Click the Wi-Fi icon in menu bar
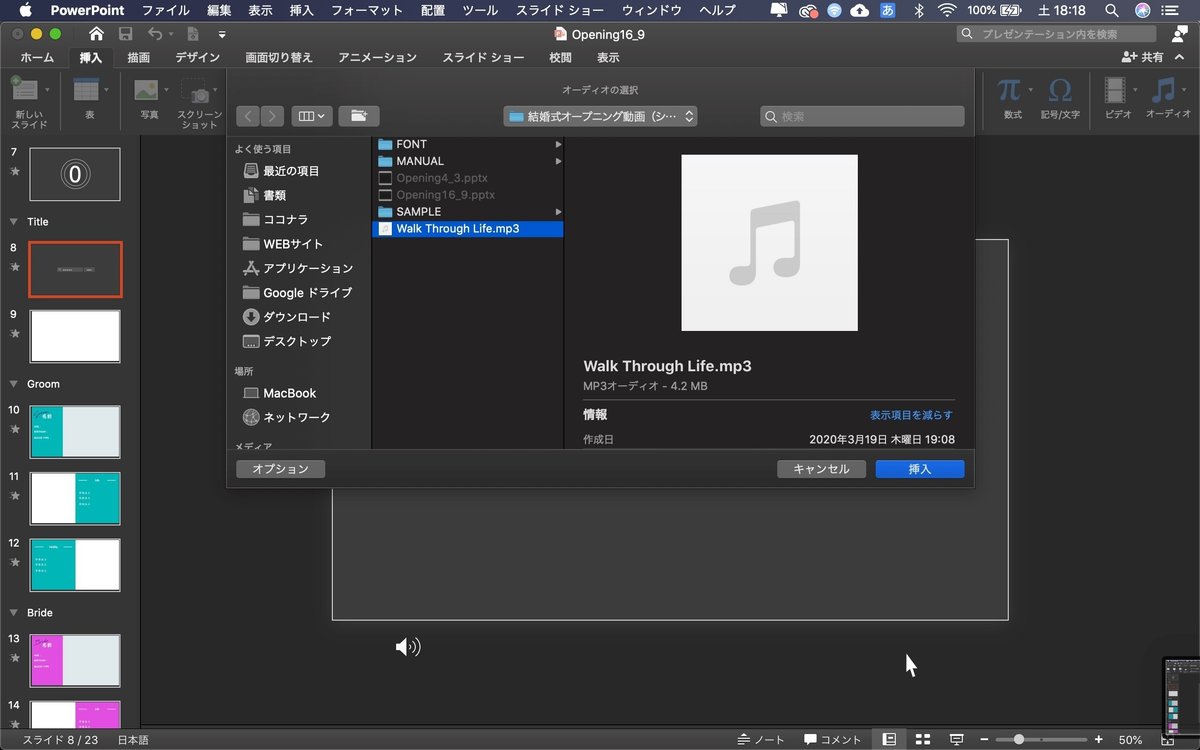The image size is (1200, 750). click(946, 10)
